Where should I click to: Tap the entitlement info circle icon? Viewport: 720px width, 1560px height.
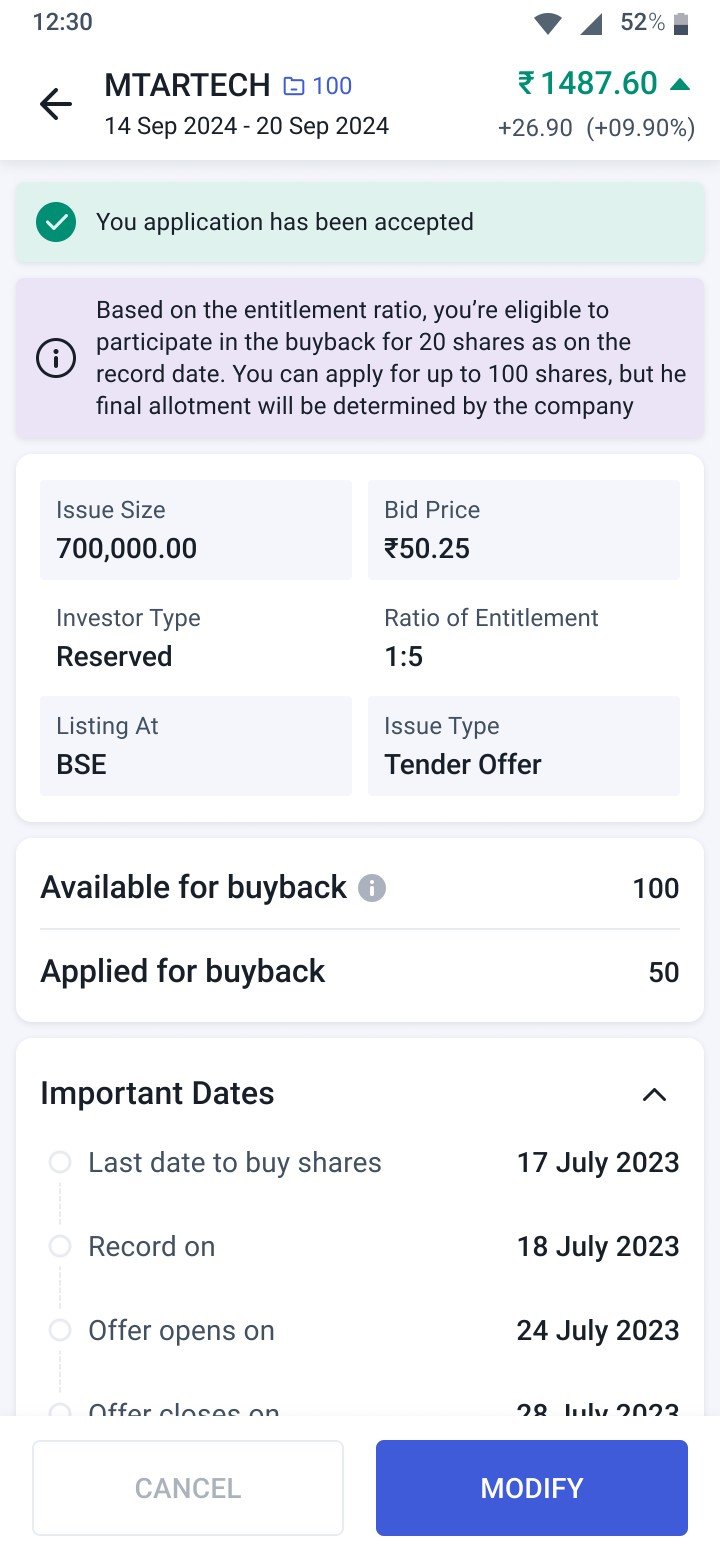pos(56,358)
